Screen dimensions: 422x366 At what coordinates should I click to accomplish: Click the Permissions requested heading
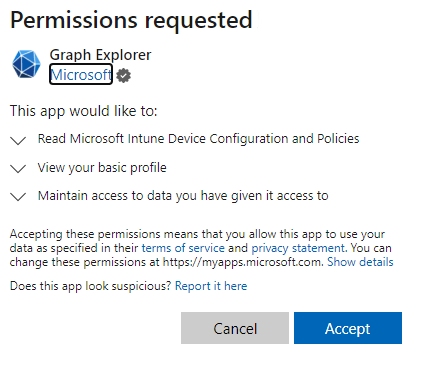pos(131,20)
